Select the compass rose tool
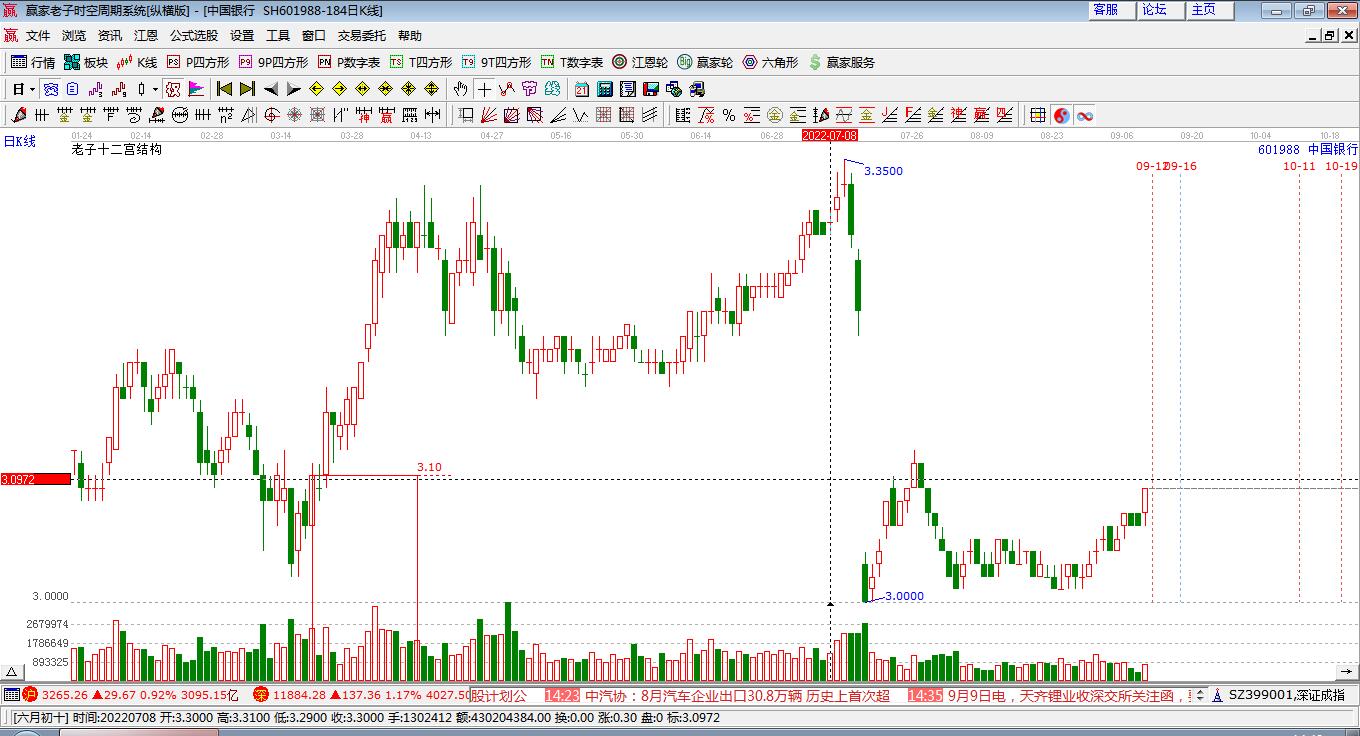Viewport: 1360px width, 736px height. pyautogui.click(x=294, y=115)
